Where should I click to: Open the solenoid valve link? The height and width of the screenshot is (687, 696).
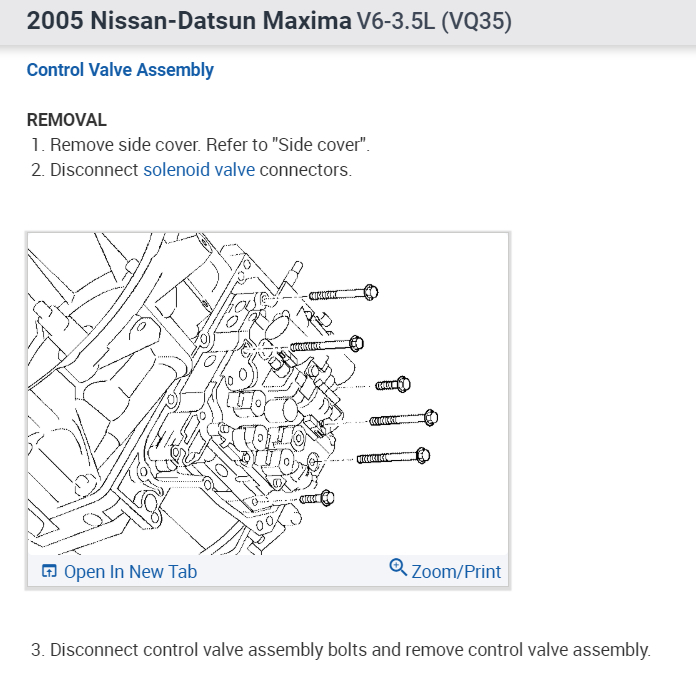(x=198, y=170)
